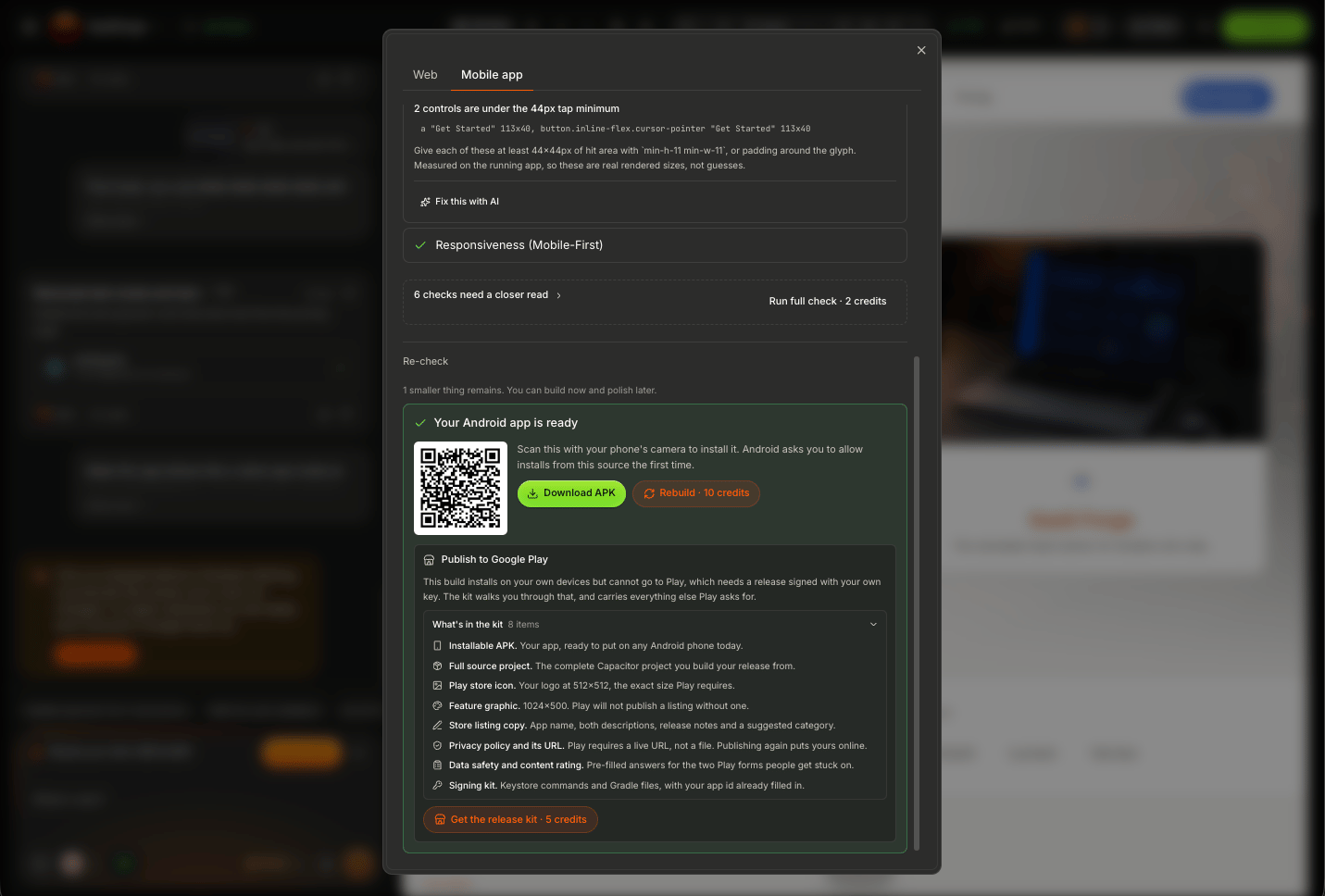Click the shield icon beside Privacy policy

pyautogui.click(x=438, y=746)
